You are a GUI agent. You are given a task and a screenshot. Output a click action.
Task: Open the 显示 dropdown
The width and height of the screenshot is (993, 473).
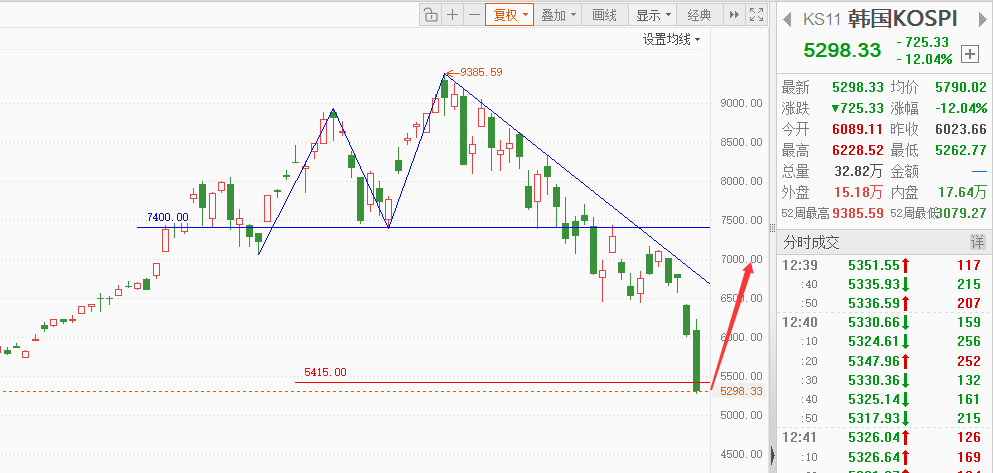point(653,15)
